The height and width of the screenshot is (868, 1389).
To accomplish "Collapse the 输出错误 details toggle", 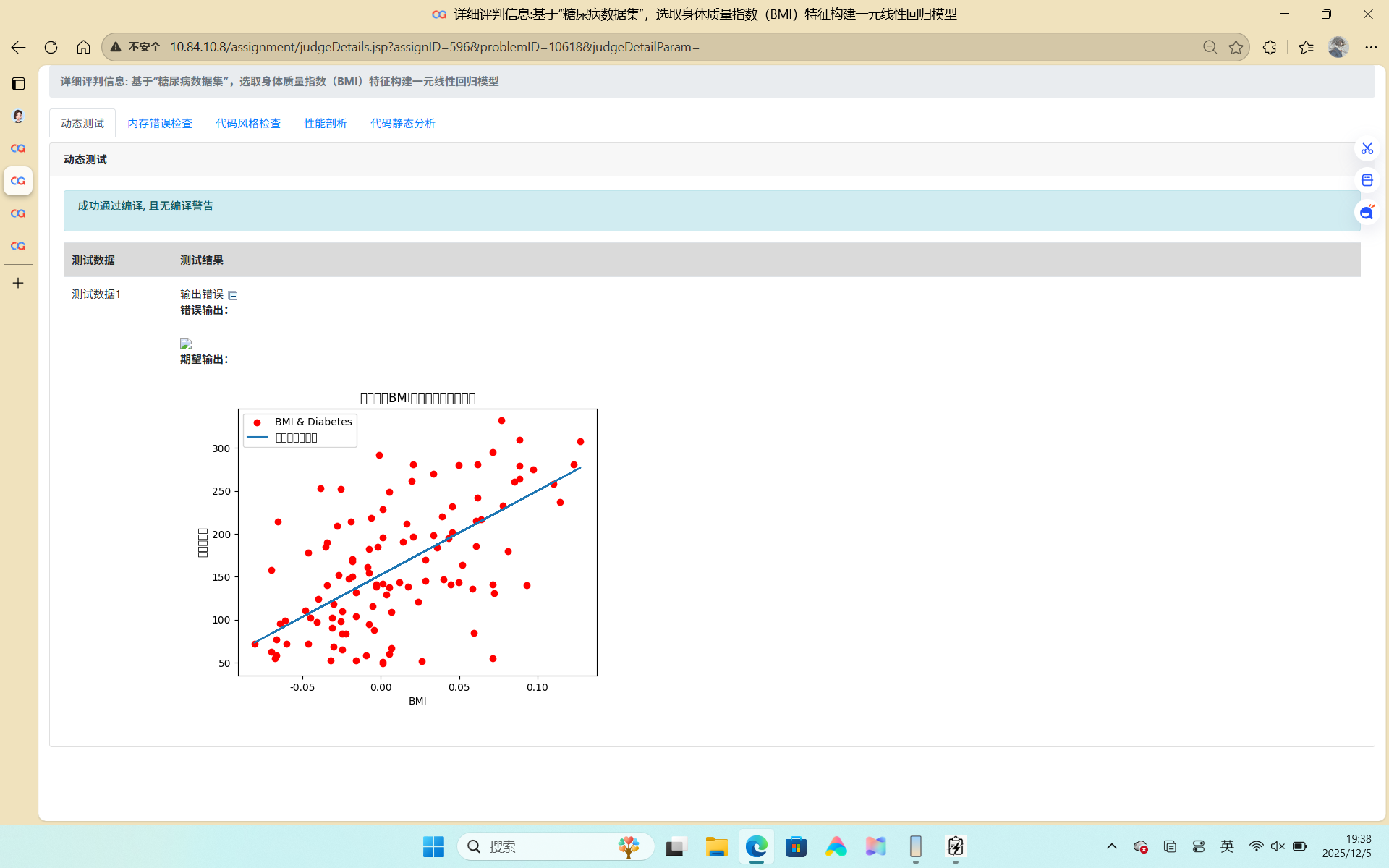I will [233, 295].
